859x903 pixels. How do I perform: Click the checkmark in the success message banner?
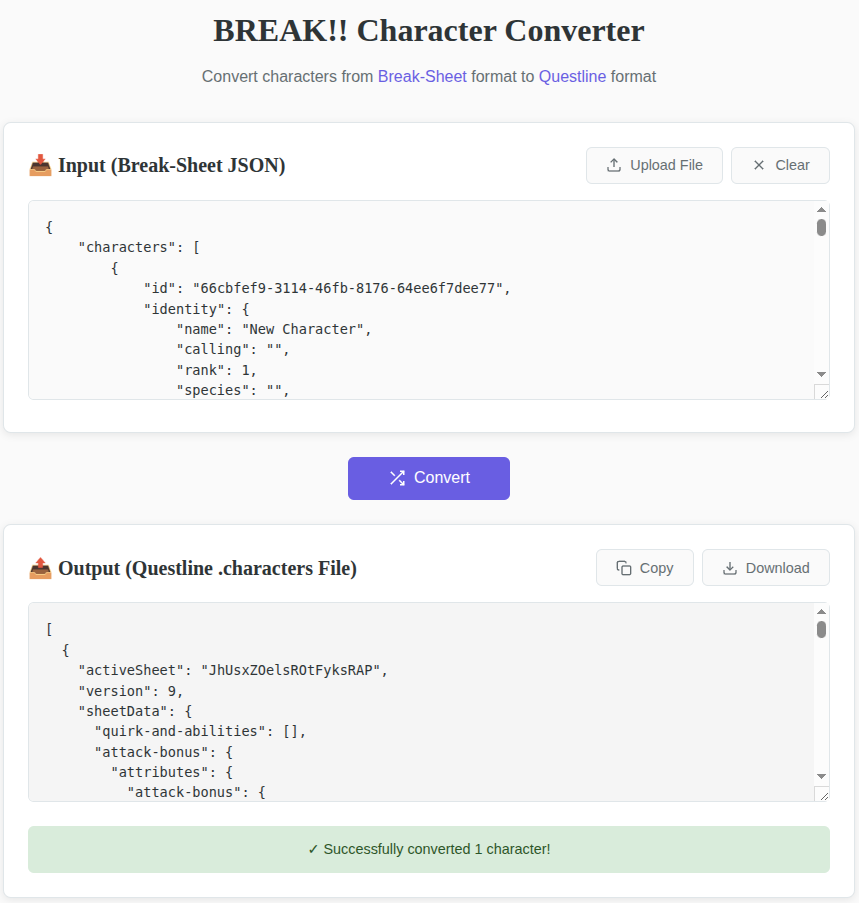(314, 849)
